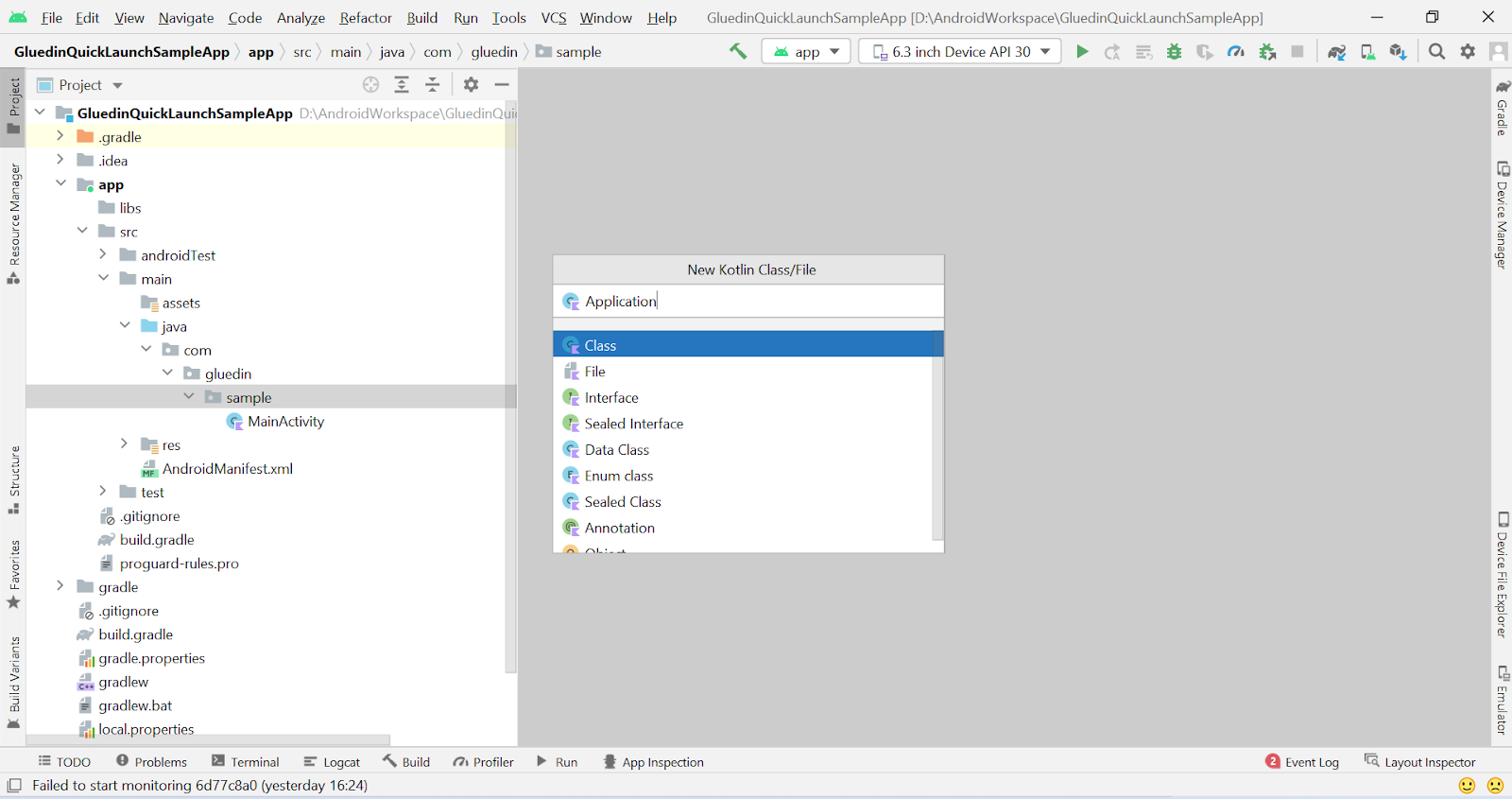Toggle the Resource Manager side tab
Viewport: 1512px width, 799px height.
(13, 223)
